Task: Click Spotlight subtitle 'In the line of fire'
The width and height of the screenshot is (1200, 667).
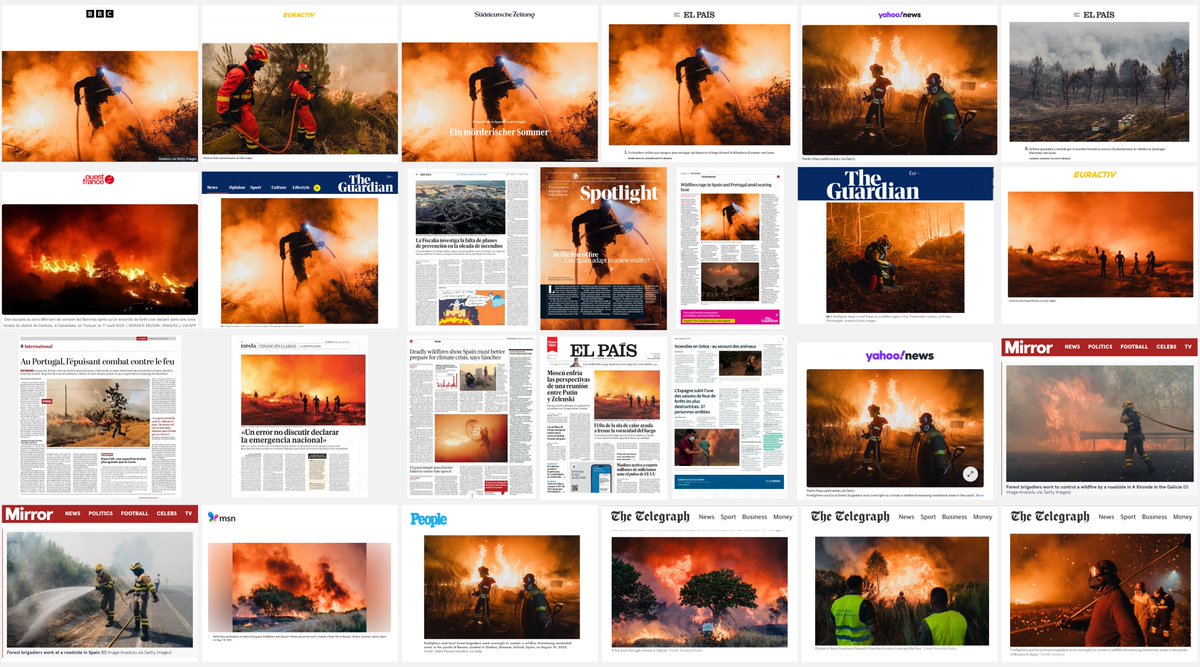Action: coord(577,253)
